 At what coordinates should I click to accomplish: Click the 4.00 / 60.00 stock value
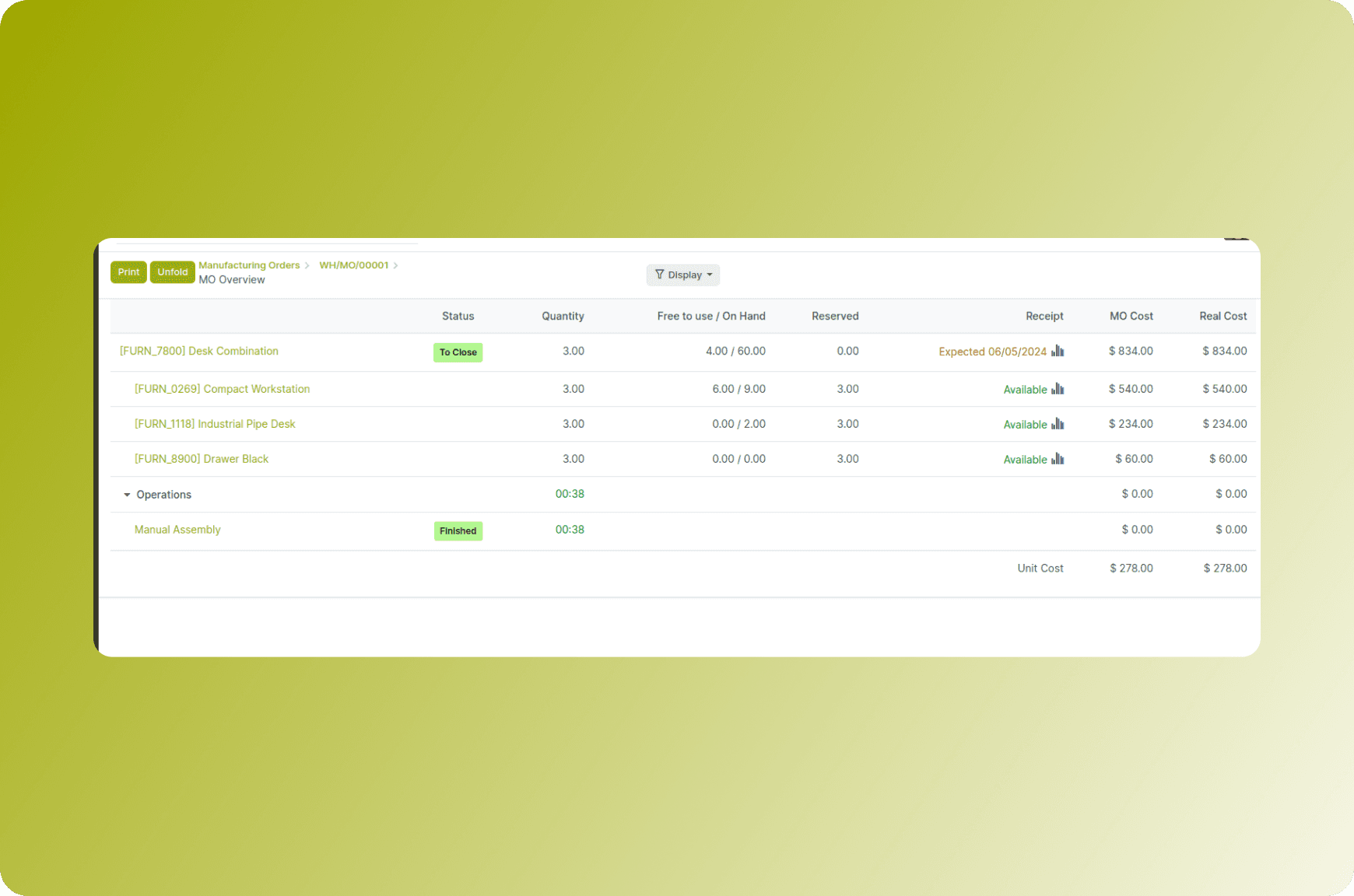pyautogui.click(x=735, y=351)
